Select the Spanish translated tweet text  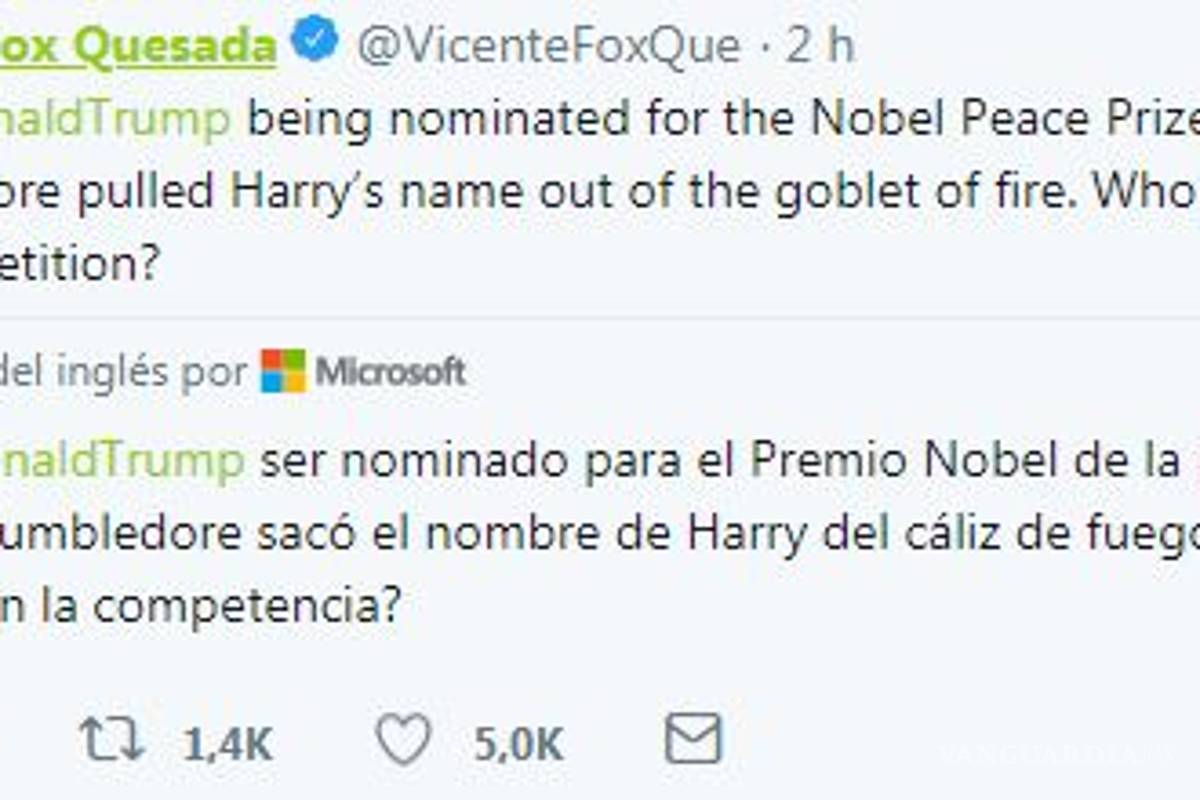[x=500, y=530]
